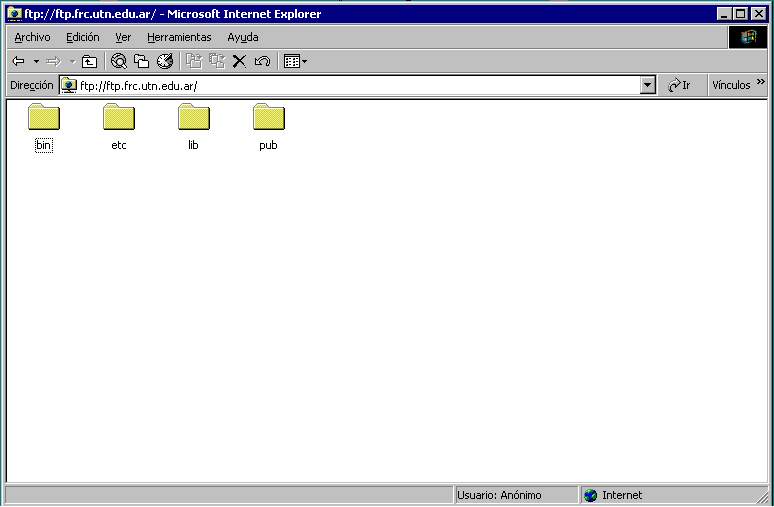Show the Folders pane icon
Viewport: 774px width, 507px height.
(142, 61)
